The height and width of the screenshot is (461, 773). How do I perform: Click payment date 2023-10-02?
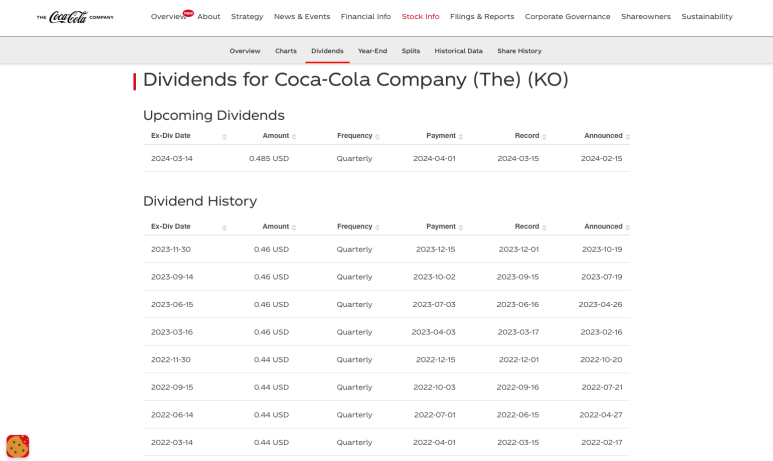(434, 277)
